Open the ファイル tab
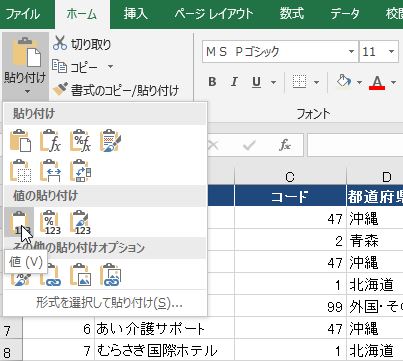 coord(23,14)
